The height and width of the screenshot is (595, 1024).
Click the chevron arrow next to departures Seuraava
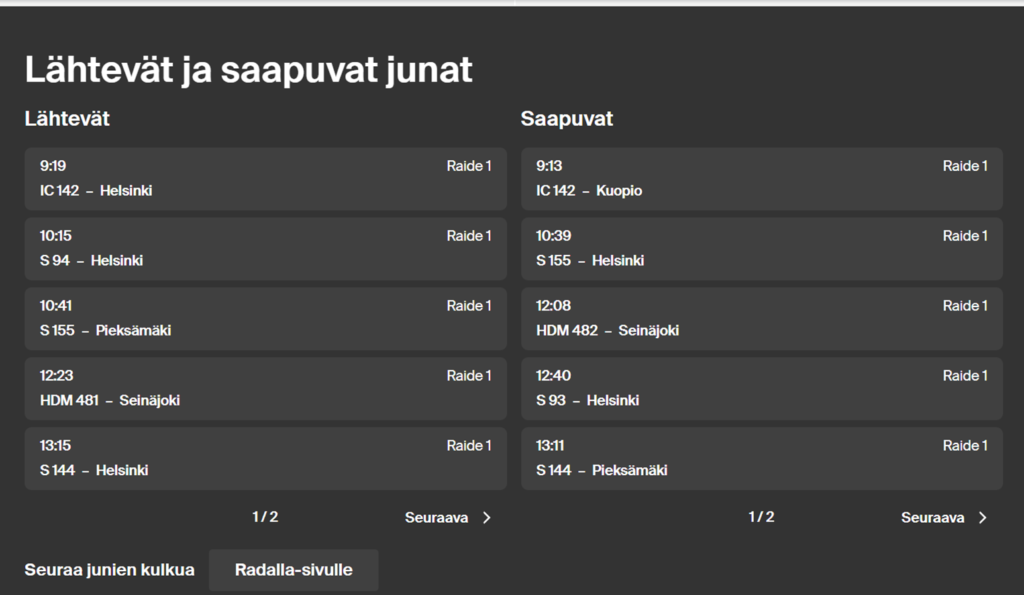tap(487, 518)
